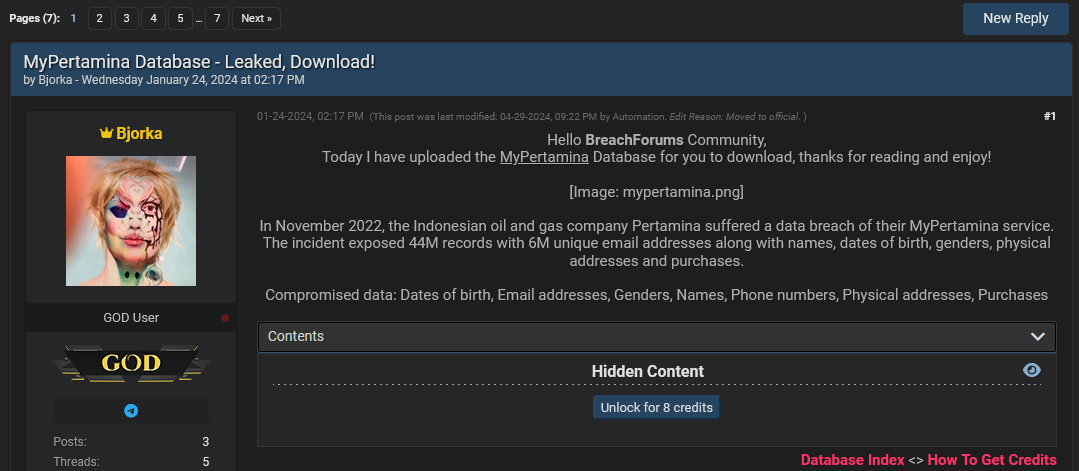Go to page 5 of thread
Screen dimensions: 1079x471
(180, 19)
